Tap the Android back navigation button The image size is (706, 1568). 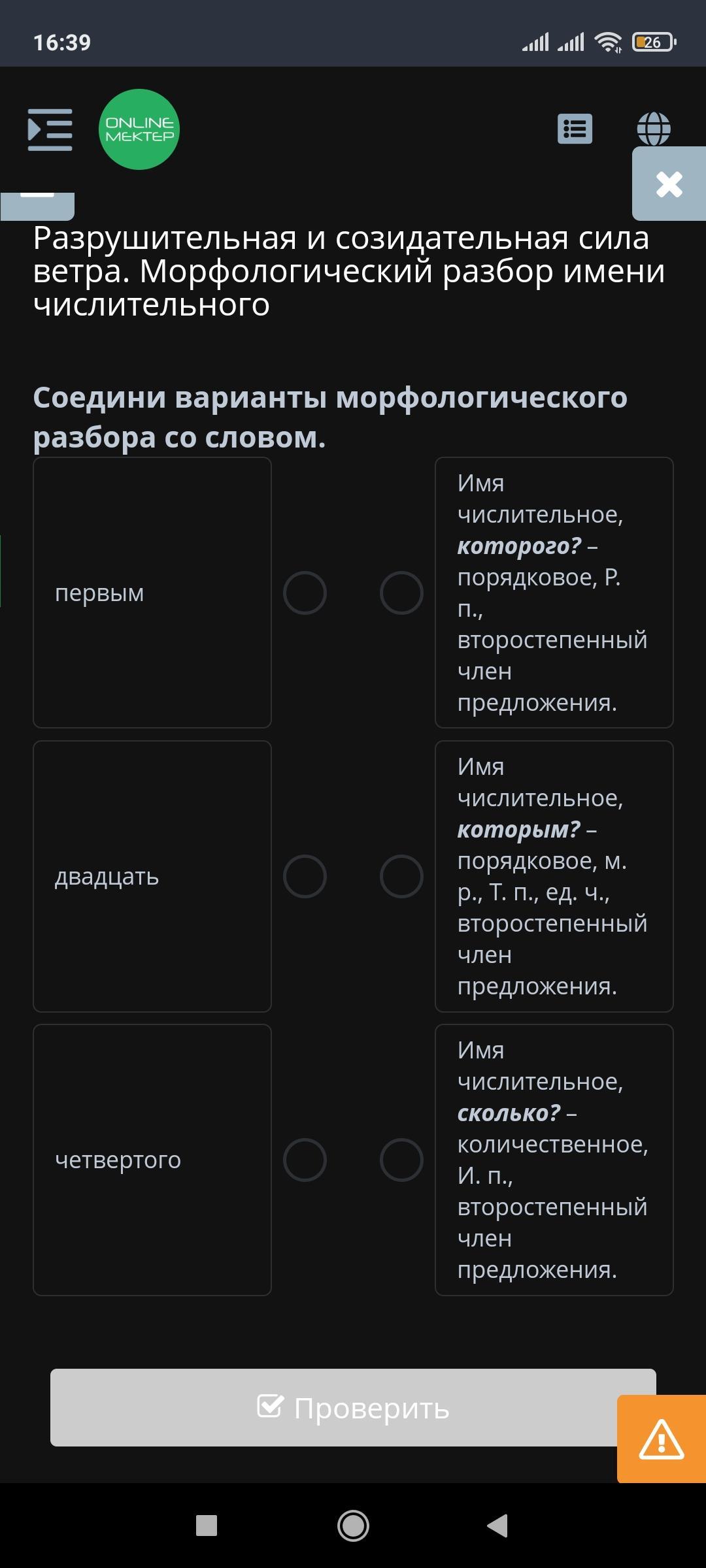tap(497, 1526)
